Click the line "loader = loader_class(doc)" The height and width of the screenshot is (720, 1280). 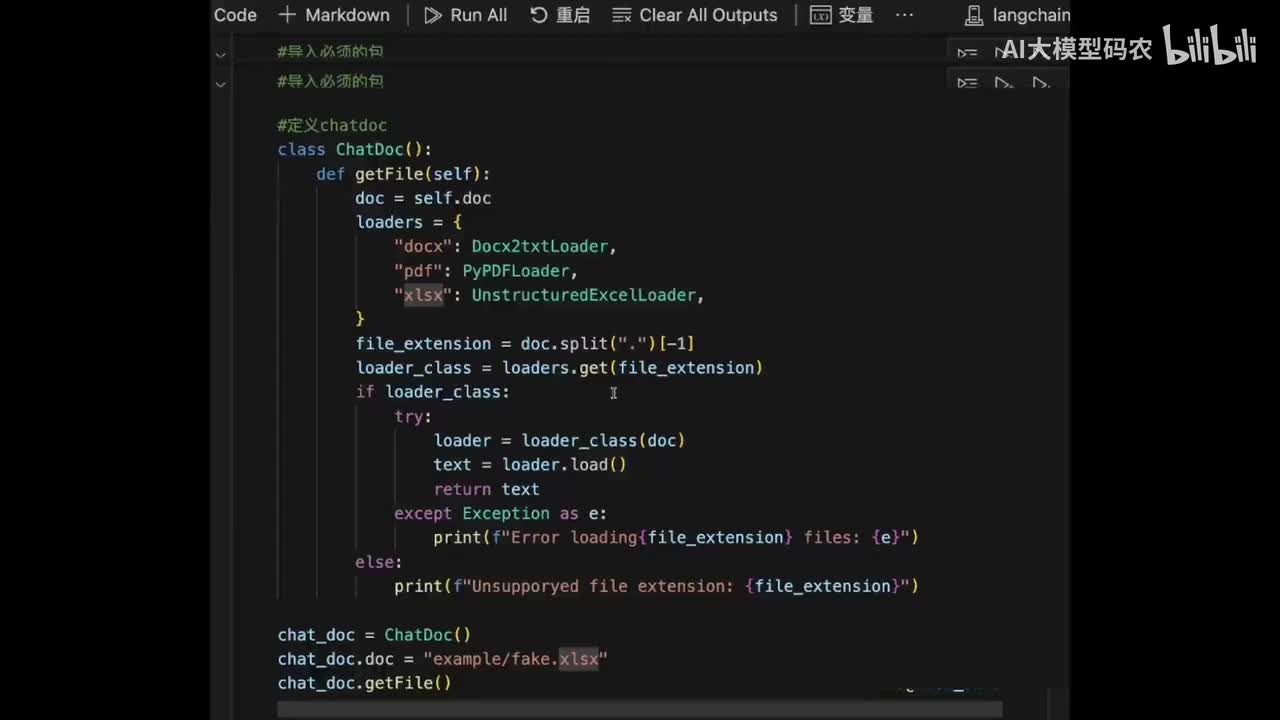click(x=559, y=440)
